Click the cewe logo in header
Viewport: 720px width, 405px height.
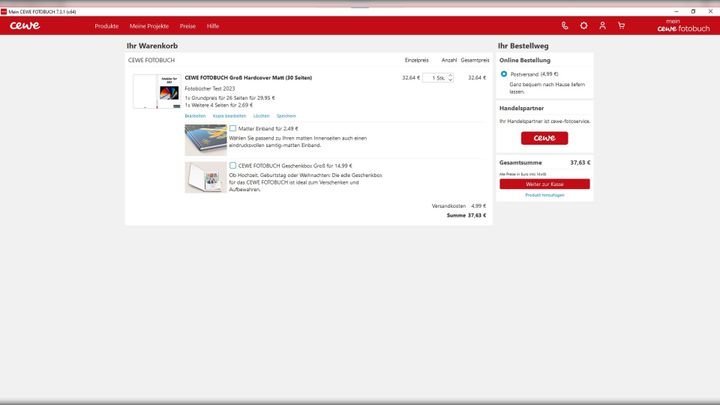[x=25, y=26]
